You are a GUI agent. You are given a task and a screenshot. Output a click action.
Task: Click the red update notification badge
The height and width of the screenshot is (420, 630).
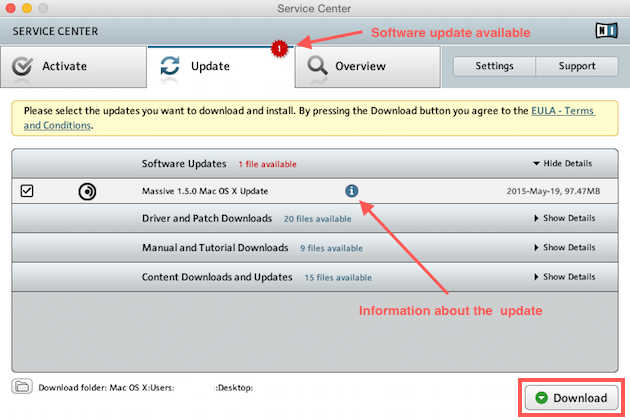(x=281, y=47)
